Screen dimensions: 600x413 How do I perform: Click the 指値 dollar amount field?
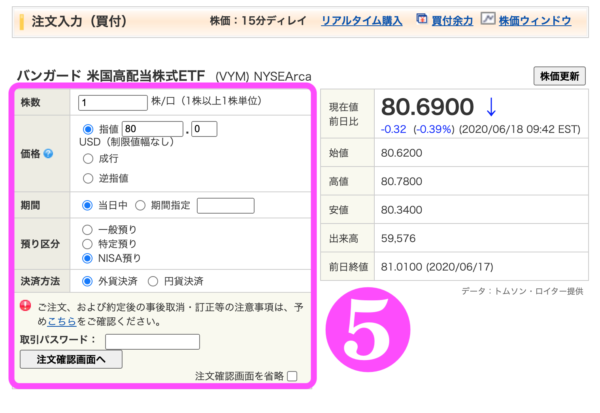pyautogui.click(x=152, y=129)
